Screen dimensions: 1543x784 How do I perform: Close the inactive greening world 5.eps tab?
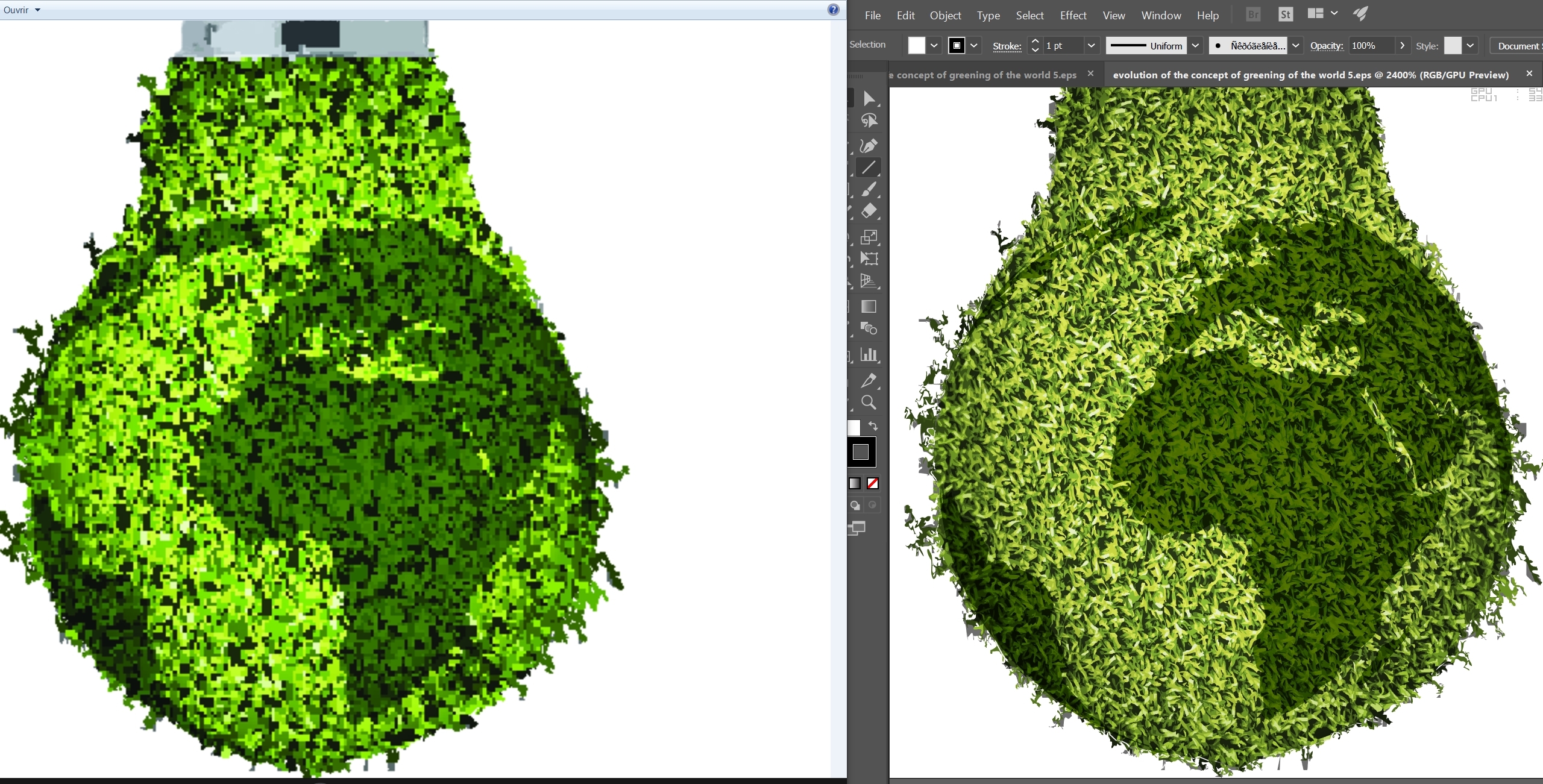point(1090,74)
